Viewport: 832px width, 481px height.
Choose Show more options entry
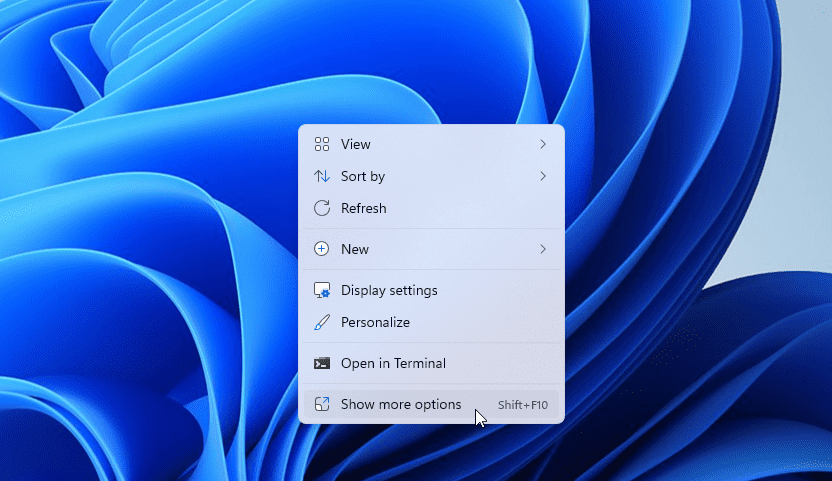point(431,404)
